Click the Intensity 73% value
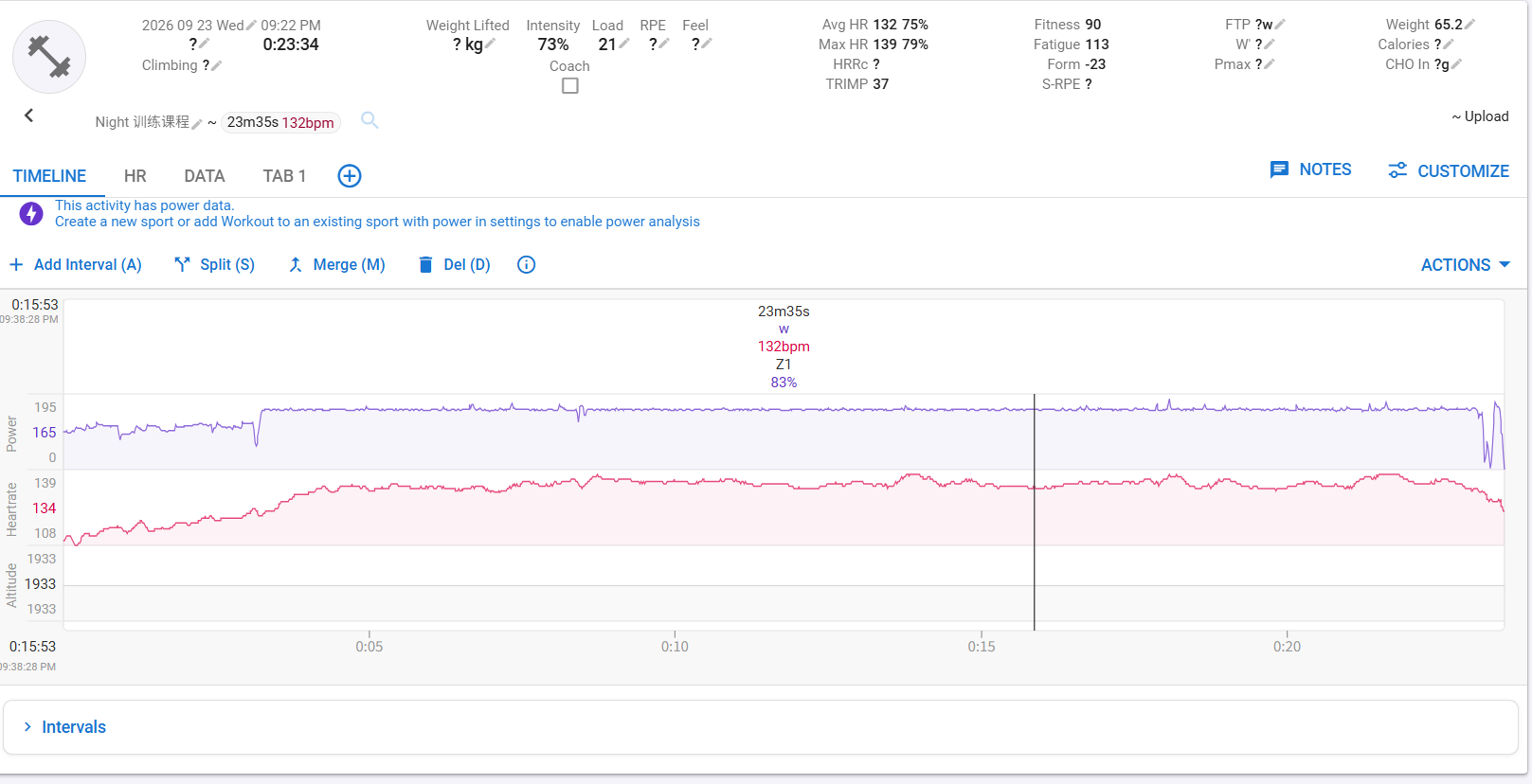Viewport: 1532px width, 784px height. tap(553, 45)
